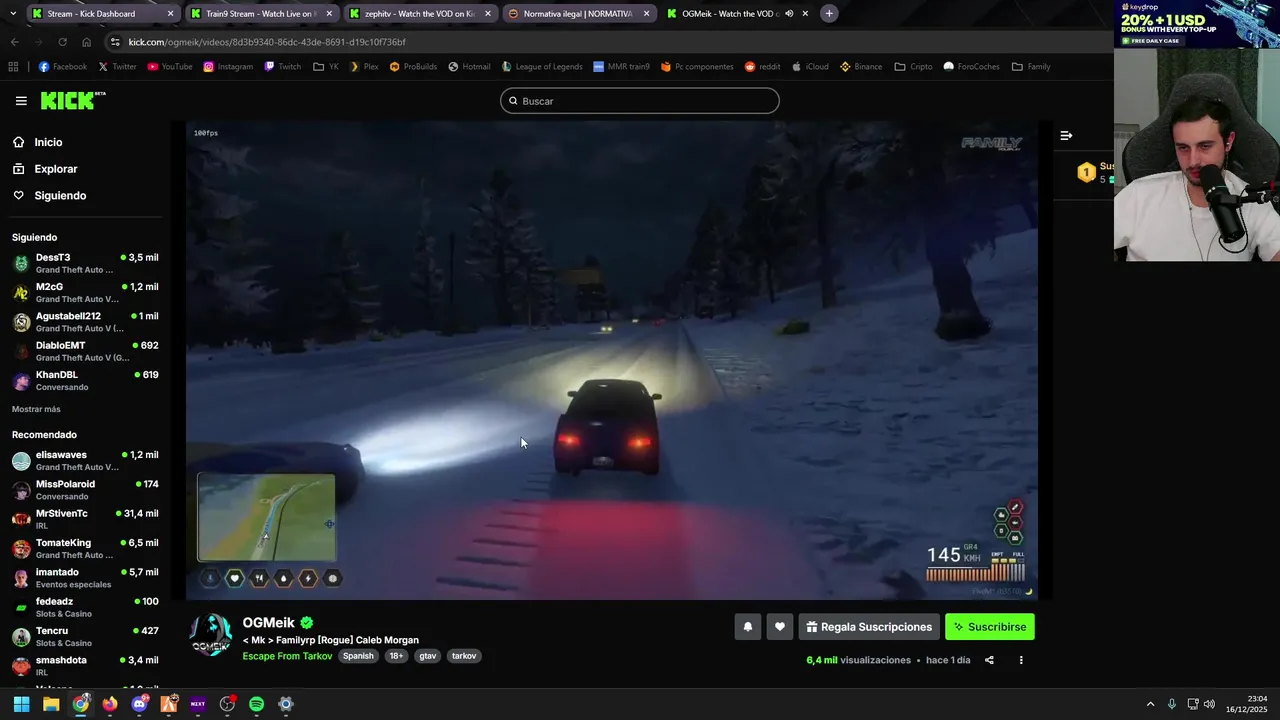Click OGMeik channel avatar
Image resolution: width=1280 pixels, height=720 pixels.
point(211,635)
